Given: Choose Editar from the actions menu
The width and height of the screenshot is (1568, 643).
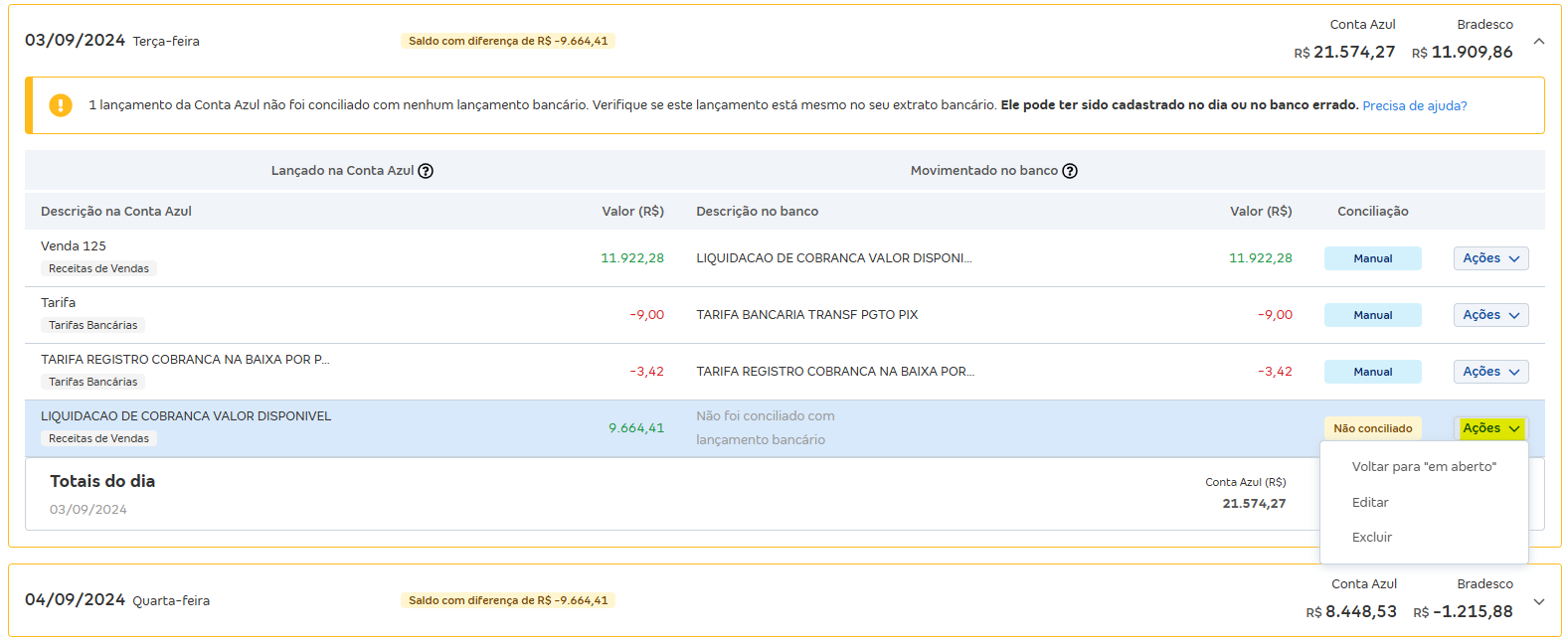Looking at the screenshot, I should click(x=1370, y=503).
